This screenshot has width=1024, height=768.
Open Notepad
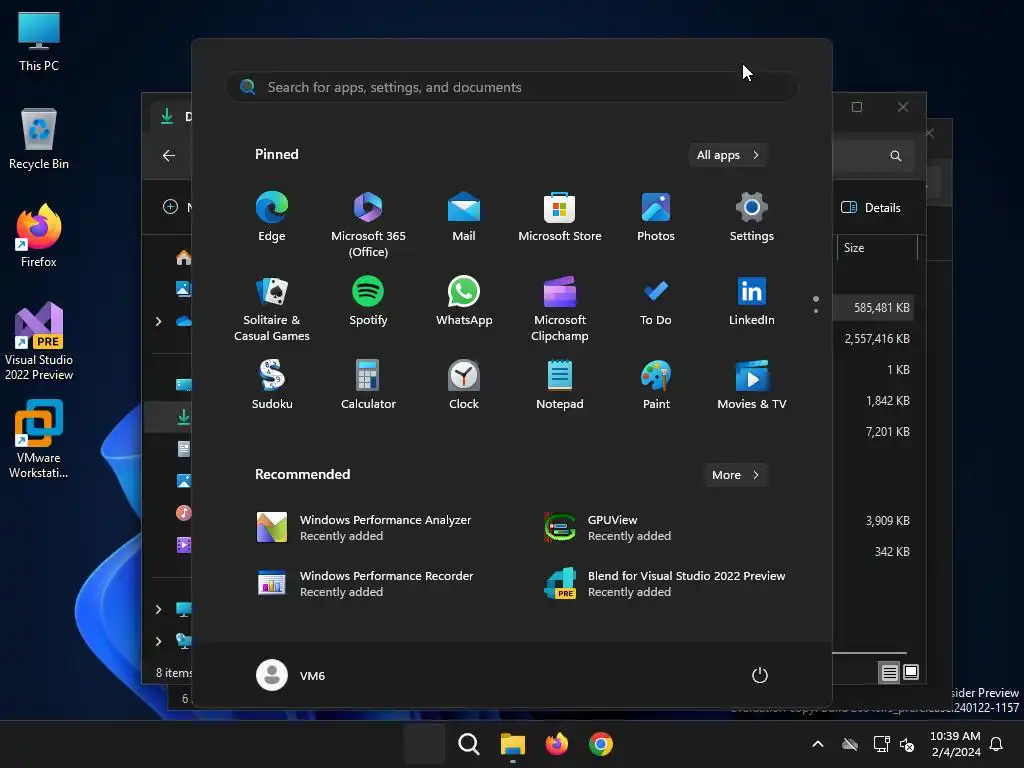coord(560,385)
